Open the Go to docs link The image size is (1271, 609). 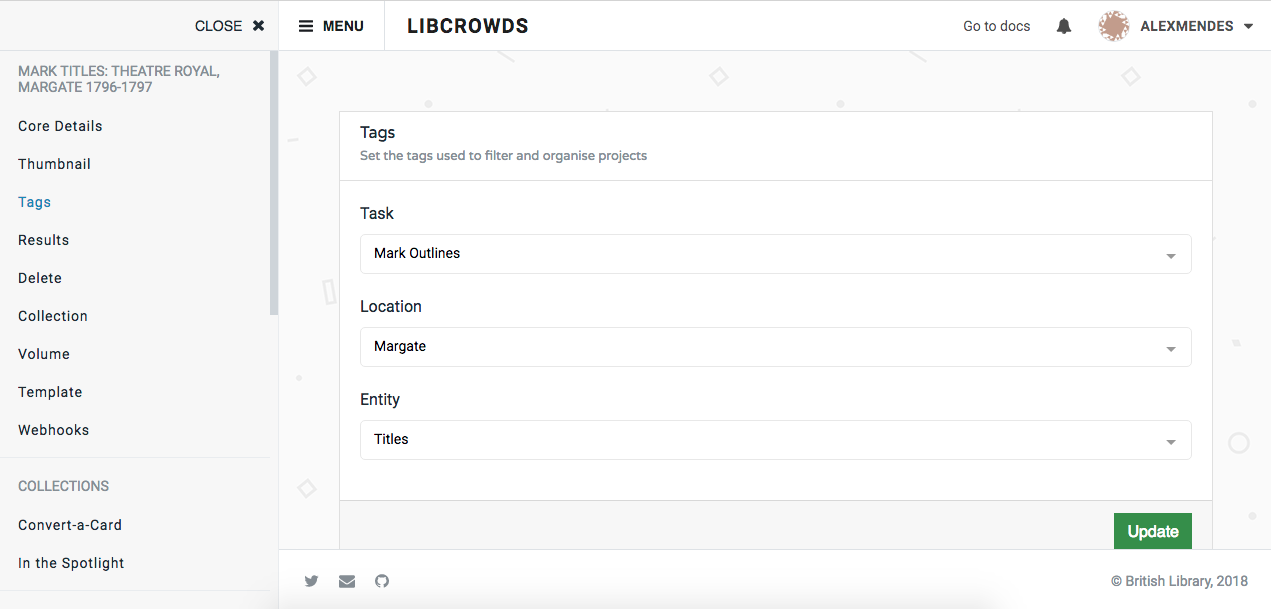(x=996, y=25)
